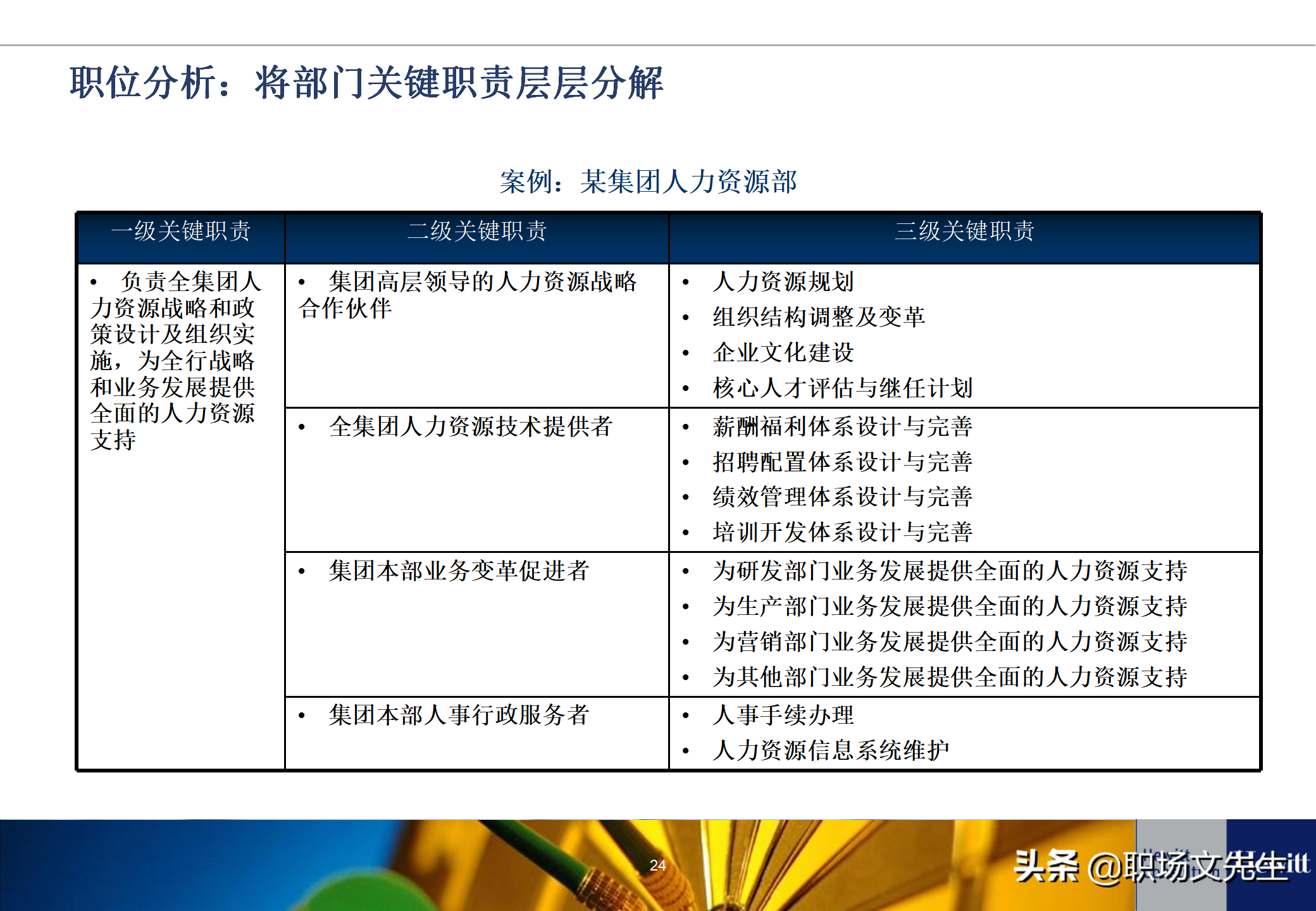Click the cell 集团高层领导的人力资源战略合作伙伴
This screenshot has height=911, width=1316.
click(477, 335)
